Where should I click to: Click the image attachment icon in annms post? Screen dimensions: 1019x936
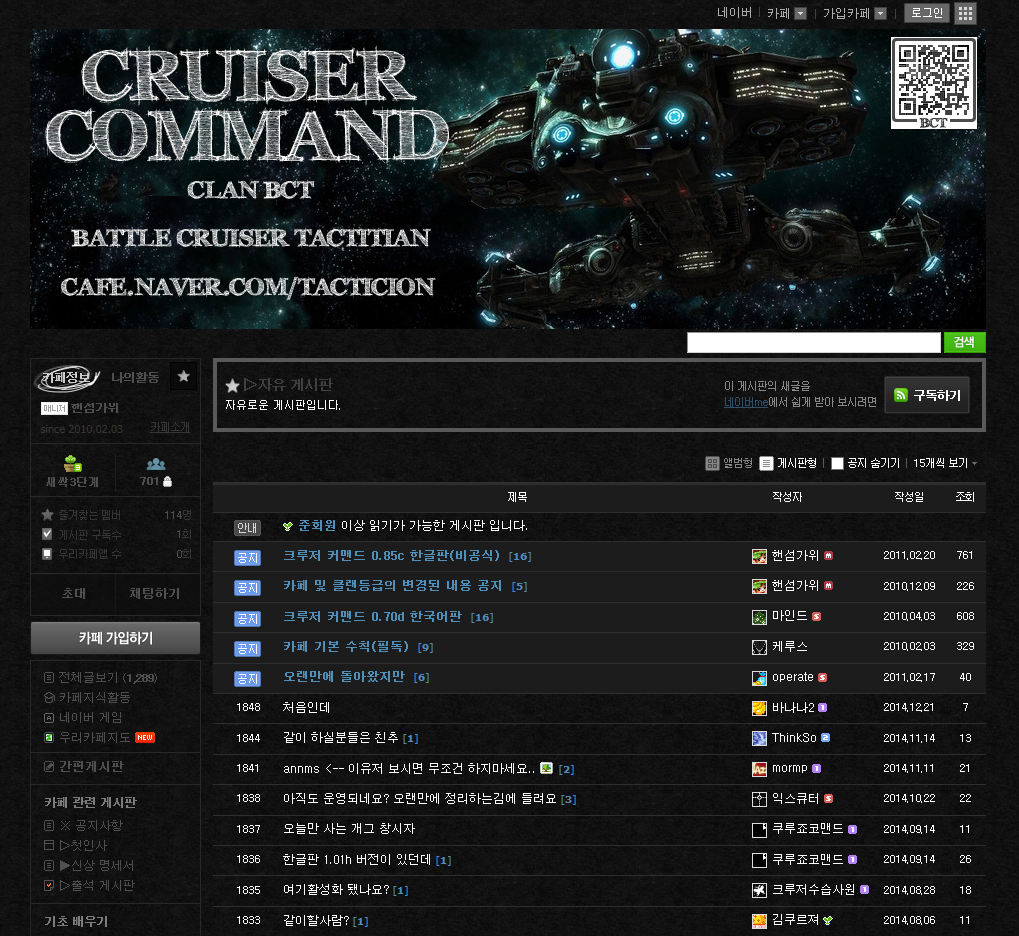pyautogui.click(x=547, y=768)
